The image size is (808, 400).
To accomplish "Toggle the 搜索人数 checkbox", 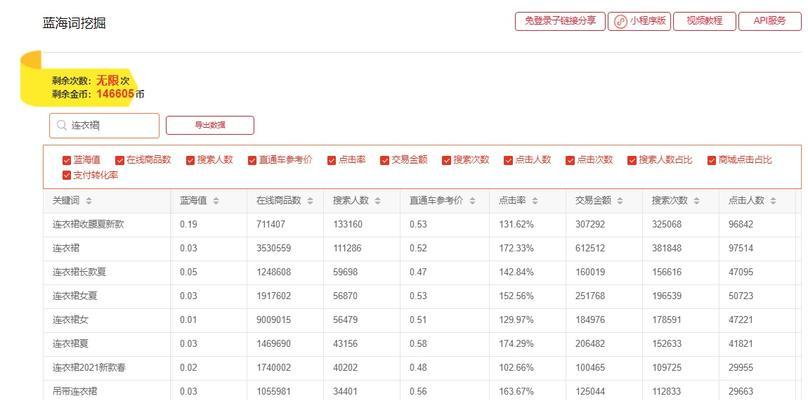I will (x=190, y=160).
